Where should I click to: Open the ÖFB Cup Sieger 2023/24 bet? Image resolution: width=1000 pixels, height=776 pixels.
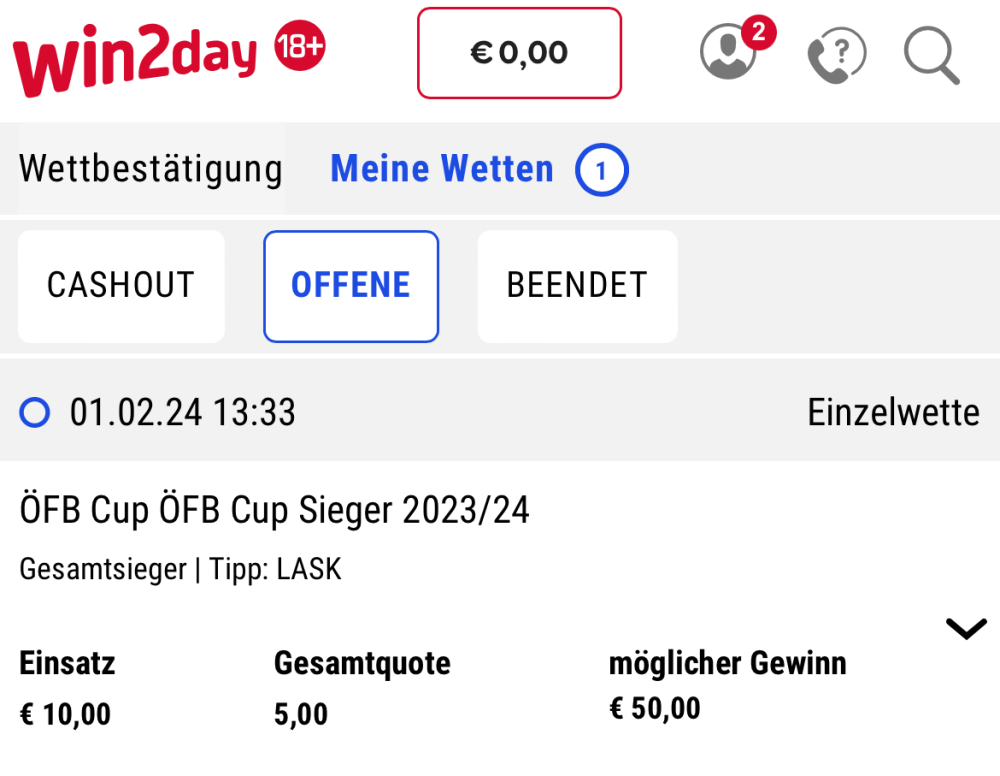[274, 511]
